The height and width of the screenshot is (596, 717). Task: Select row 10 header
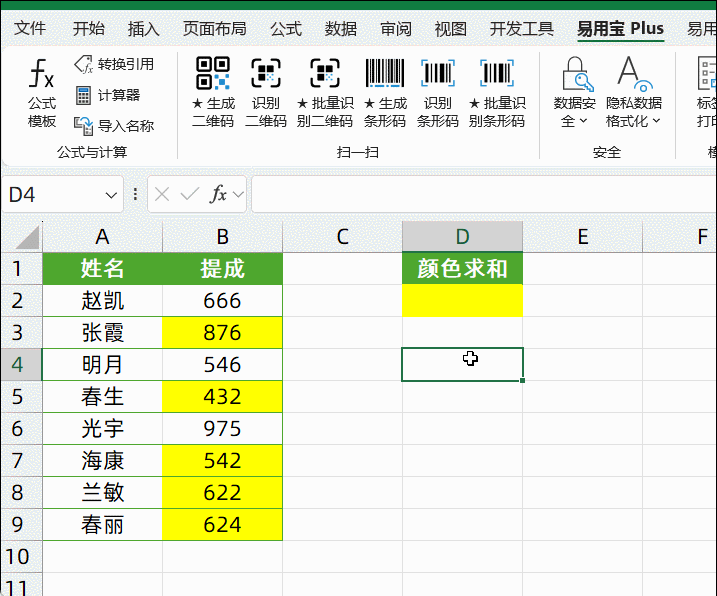click(21, 557)
